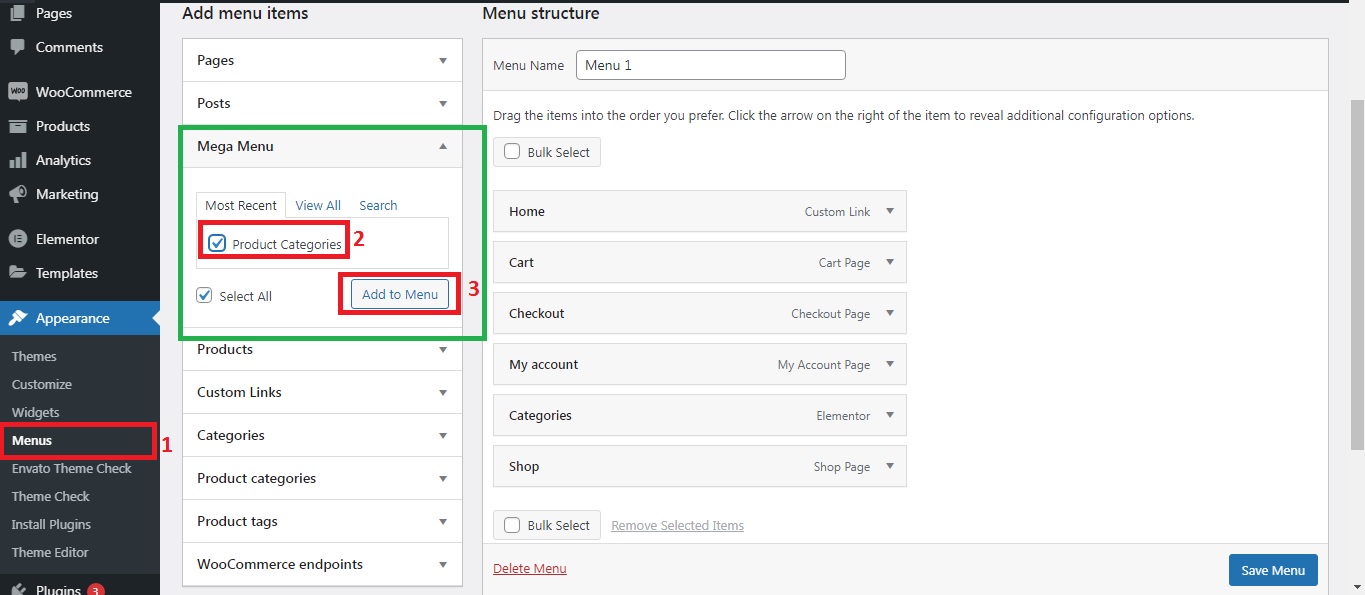The width and height of the screenshot is (1365, 595).
Task: Click the Comments speech bubble icon
Action: [x=17, y=47]
